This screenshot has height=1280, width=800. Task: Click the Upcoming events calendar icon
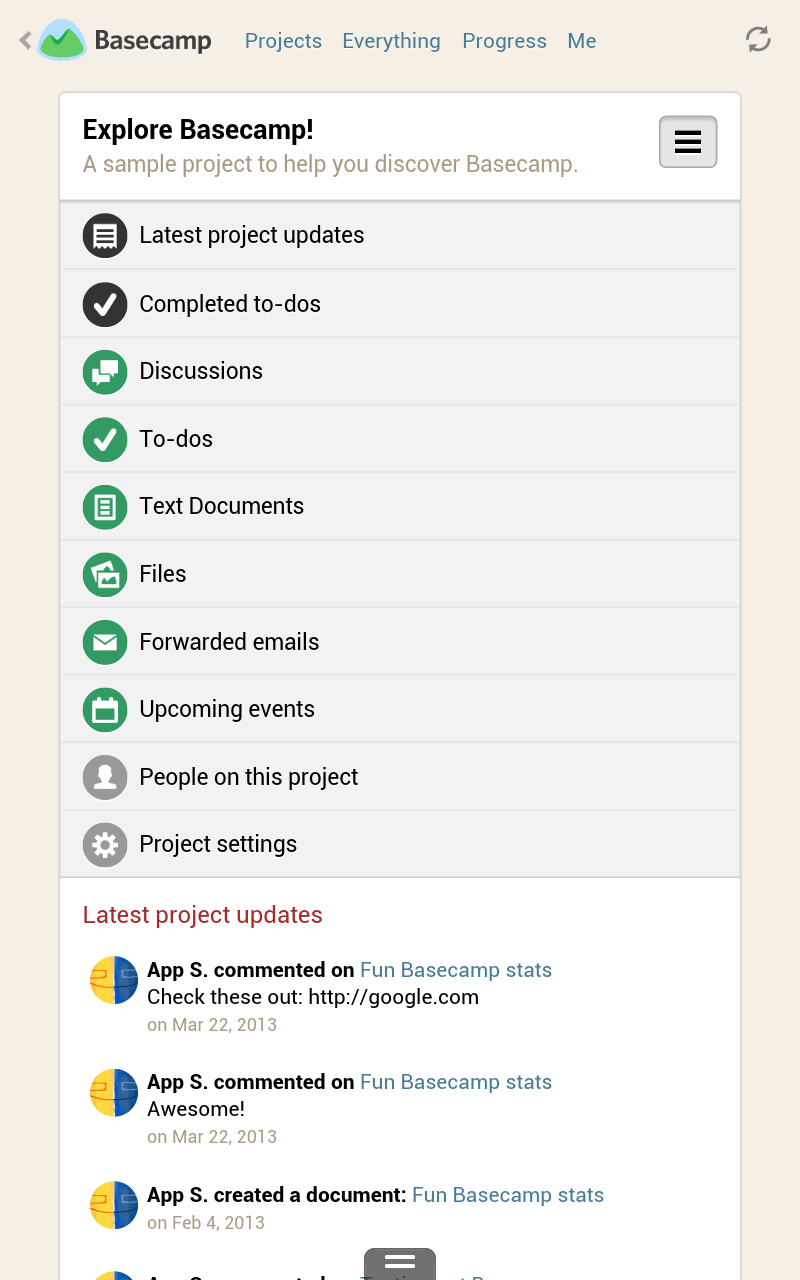(x=104, y=709)
